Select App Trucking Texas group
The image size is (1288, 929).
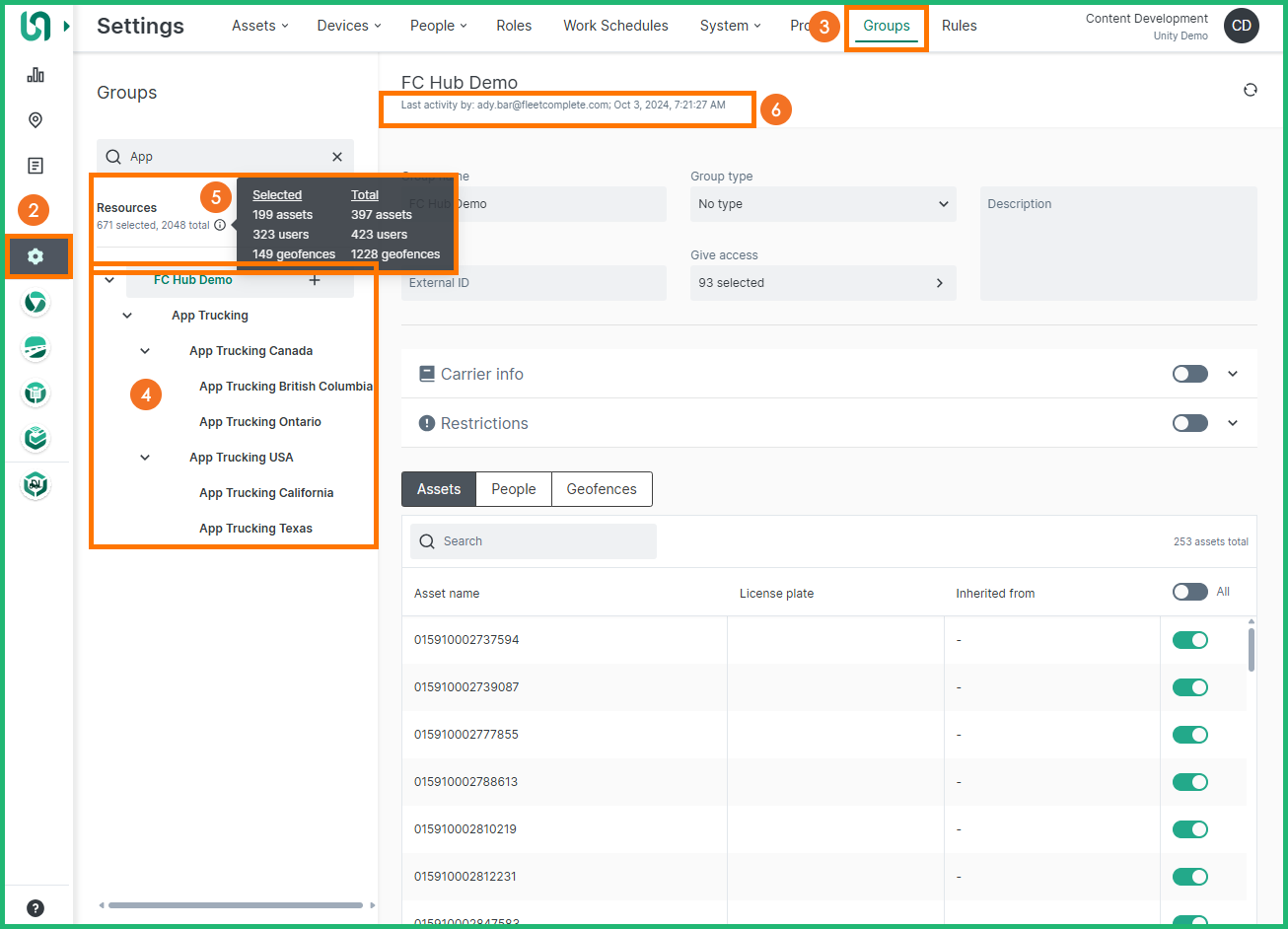tap(255, 529)
